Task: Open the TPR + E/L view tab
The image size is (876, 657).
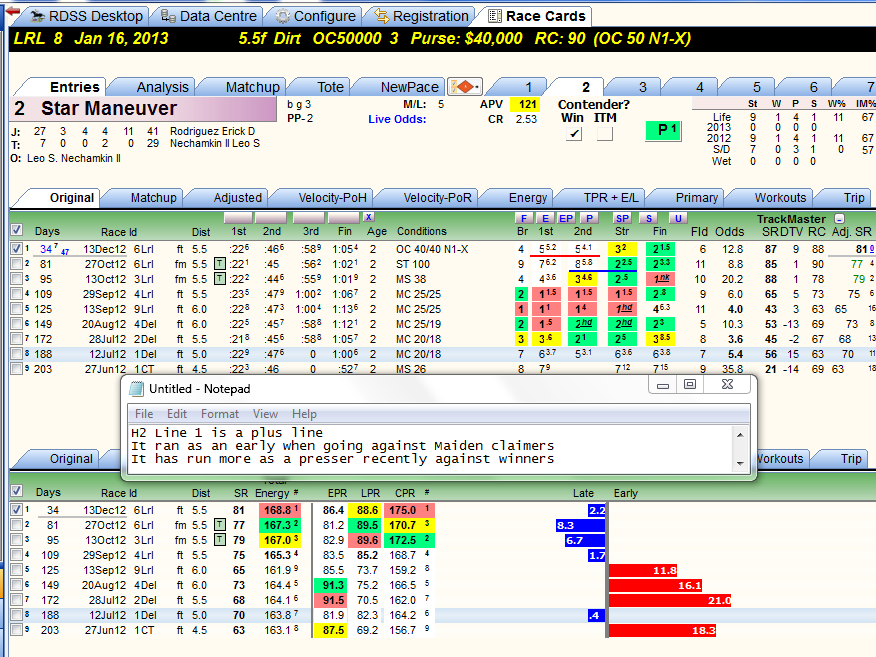Action: (611, 198)
